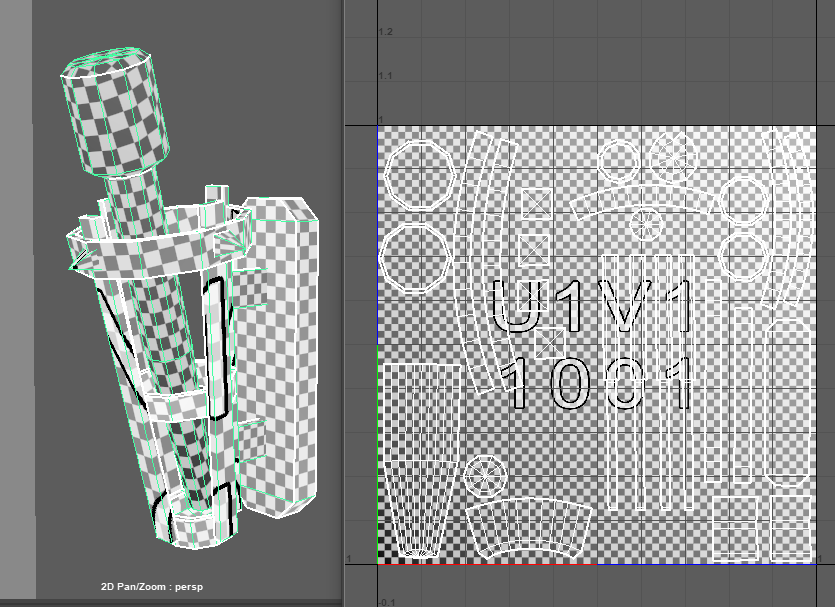Click the 1.1 grid coordinate label
The image size is (835, 607).
tap(386, 76)
